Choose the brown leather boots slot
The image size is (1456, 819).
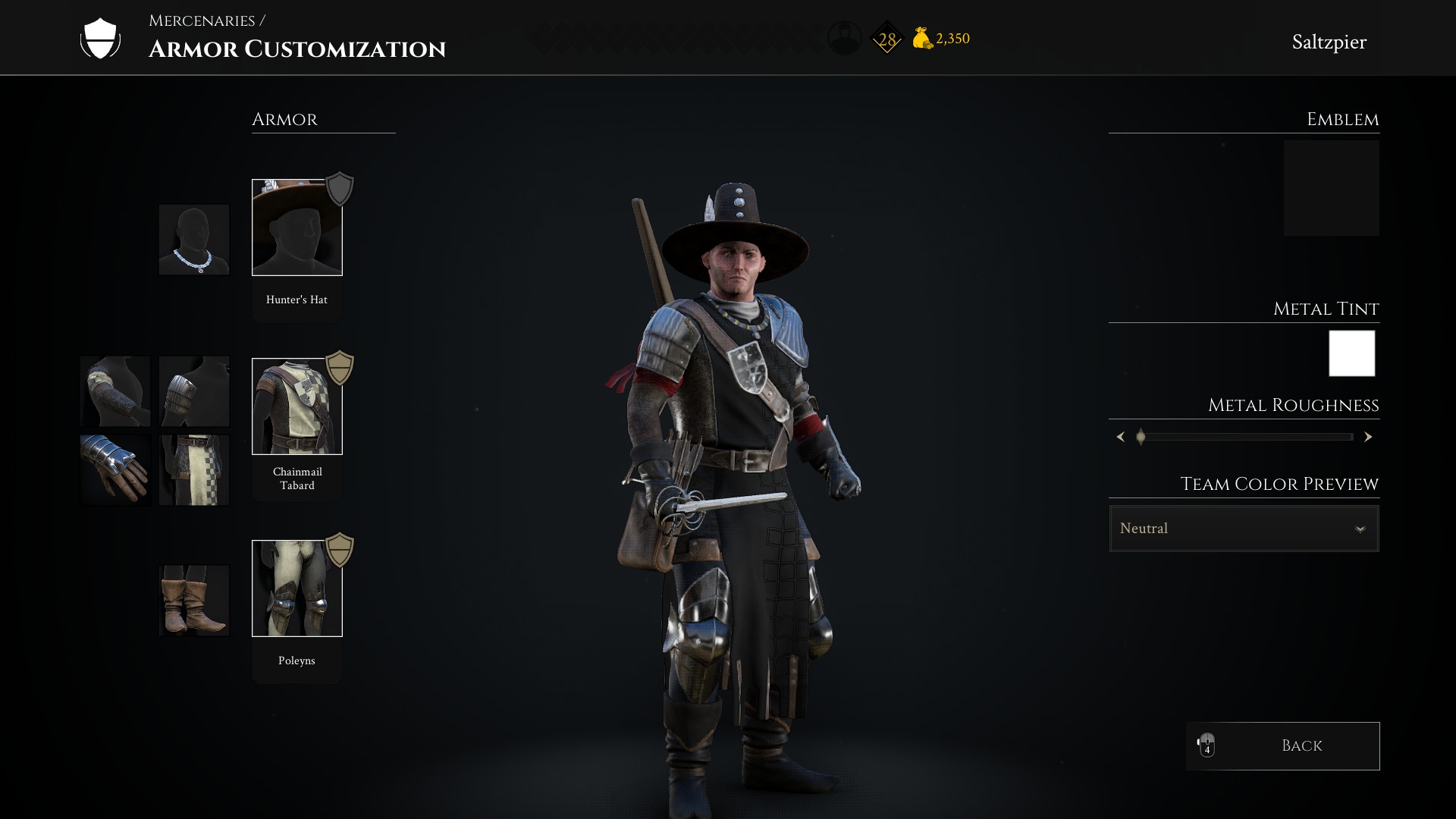point(194,601)
